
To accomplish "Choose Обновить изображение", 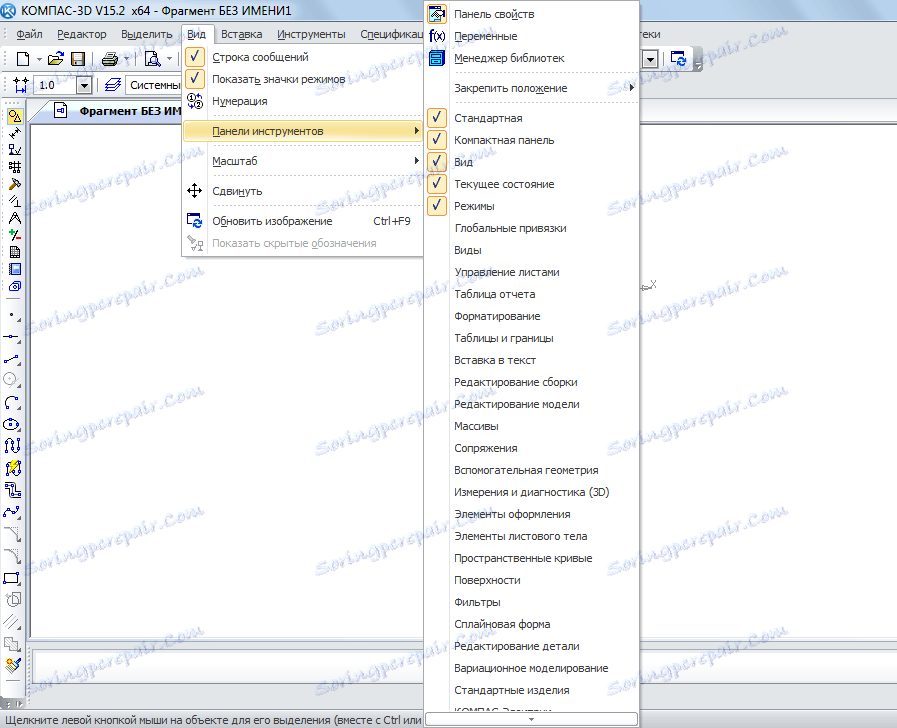I will (303, 221).
